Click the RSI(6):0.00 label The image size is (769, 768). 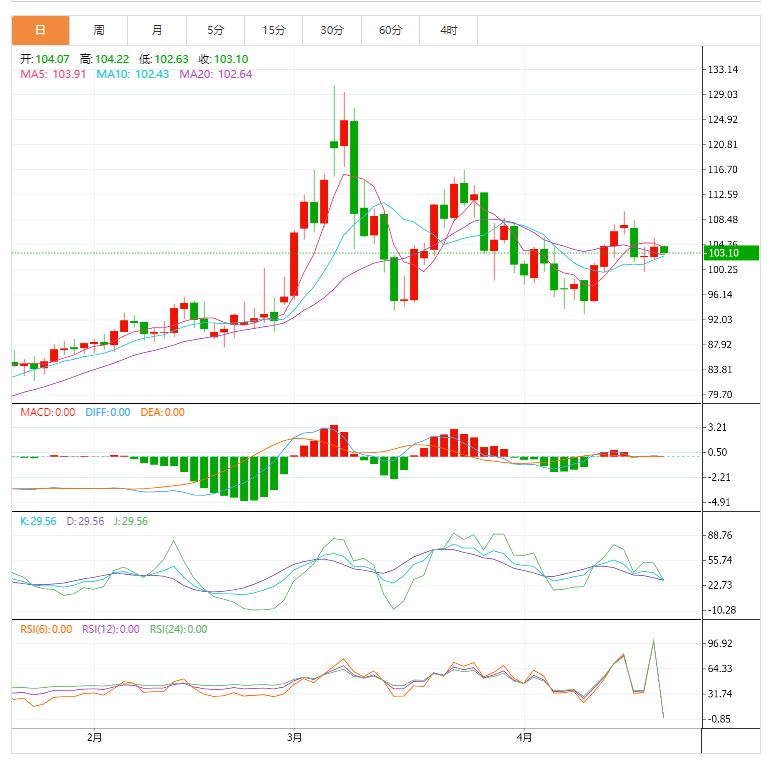tap(46, 629)
